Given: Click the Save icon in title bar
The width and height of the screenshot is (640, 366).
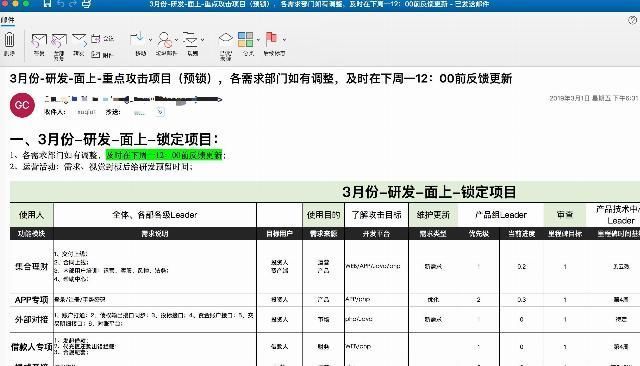Looking at the screenshot, I should pyautogui.click(x=47, y=4).
